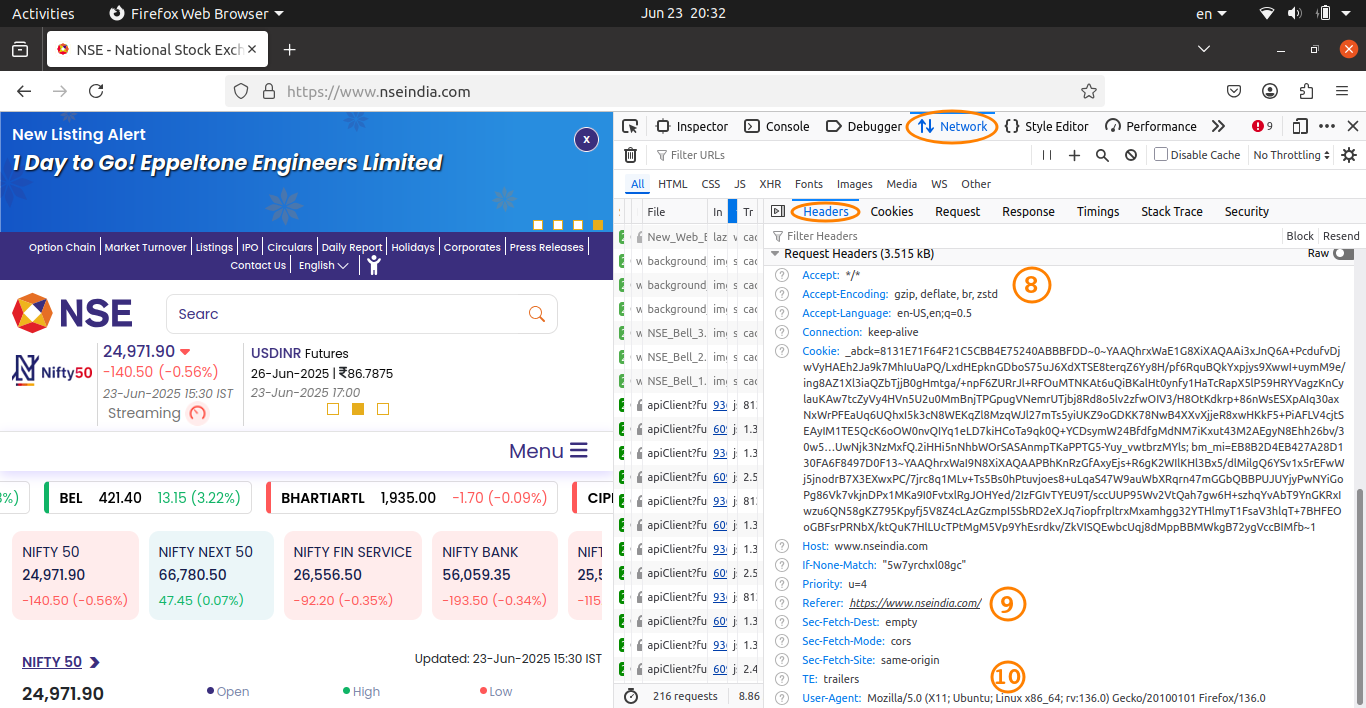Open Firefox Web Browser app menu
1366x708 pixels.
tap(196, 13)
